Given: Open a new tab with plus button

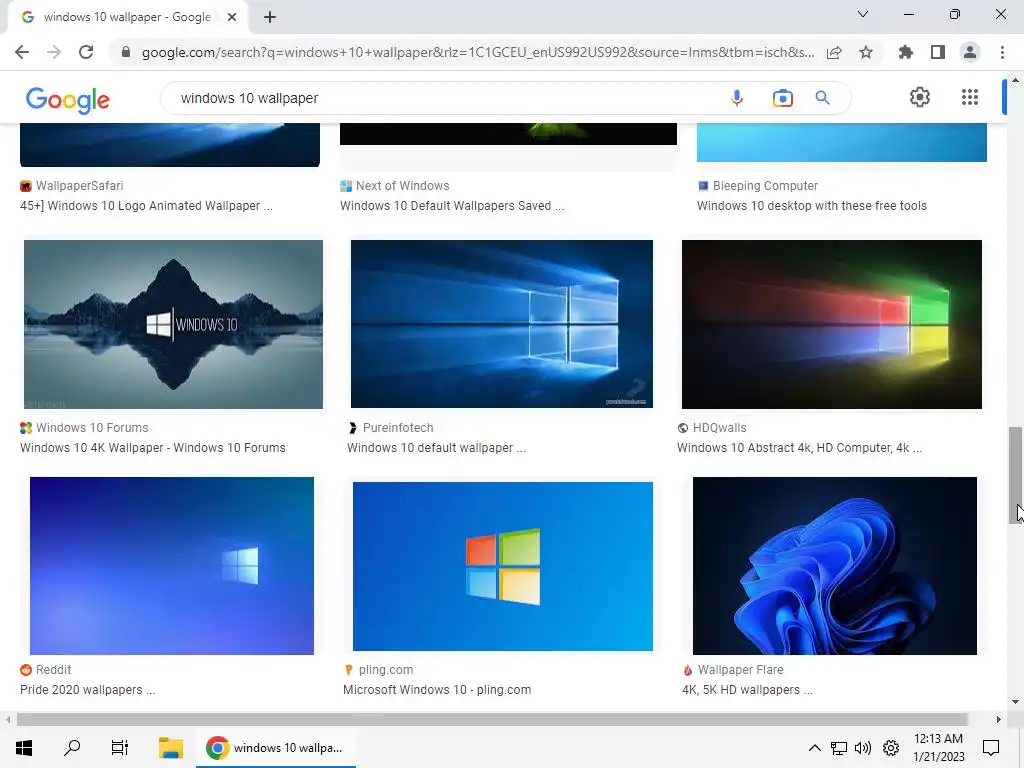Looking at the screenshot, I should (x=270, y=17).
